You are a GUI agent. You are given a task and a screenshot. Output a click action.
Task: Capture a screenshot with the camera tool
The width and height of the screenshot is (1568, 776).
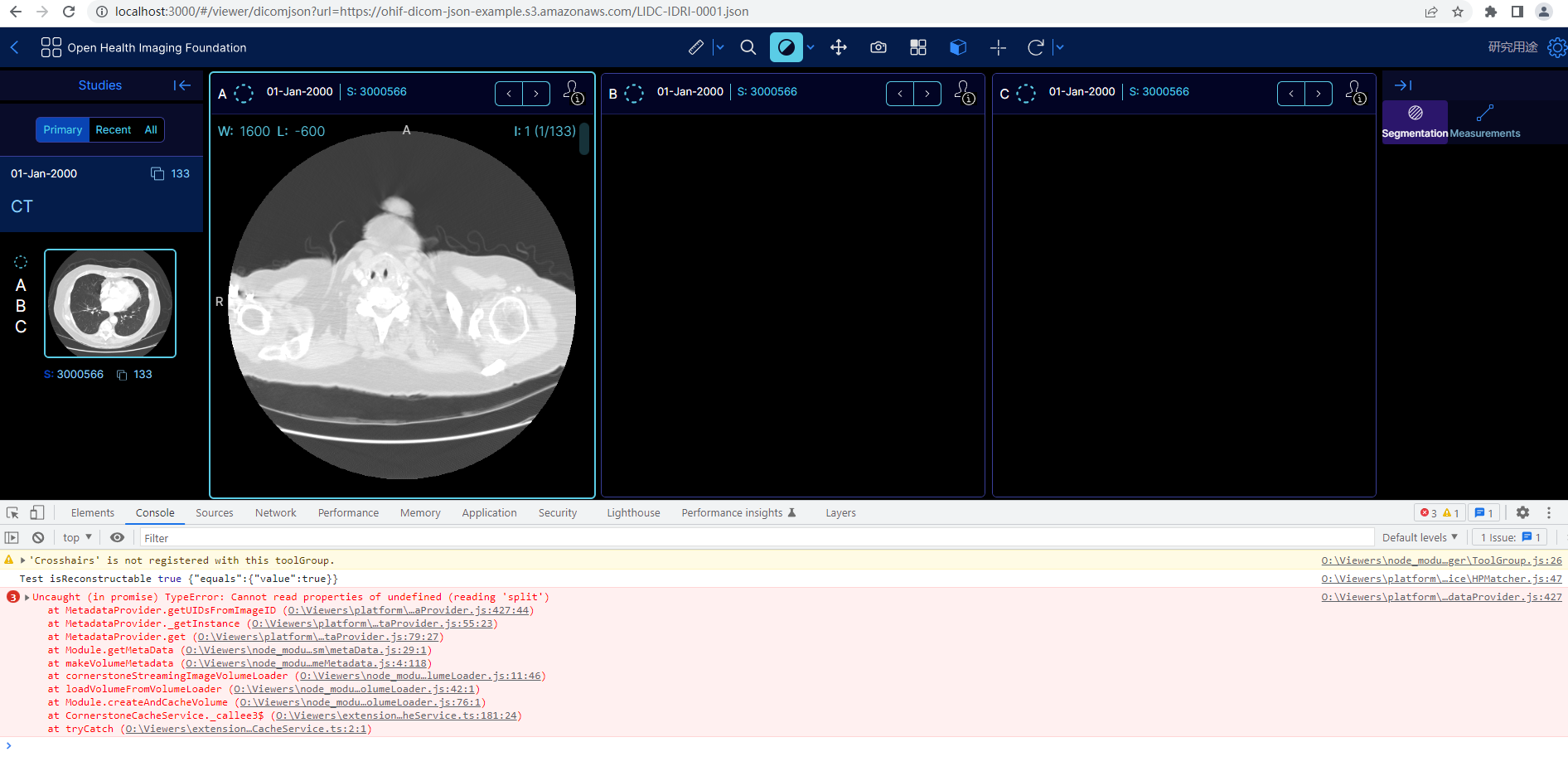[878, 47]
